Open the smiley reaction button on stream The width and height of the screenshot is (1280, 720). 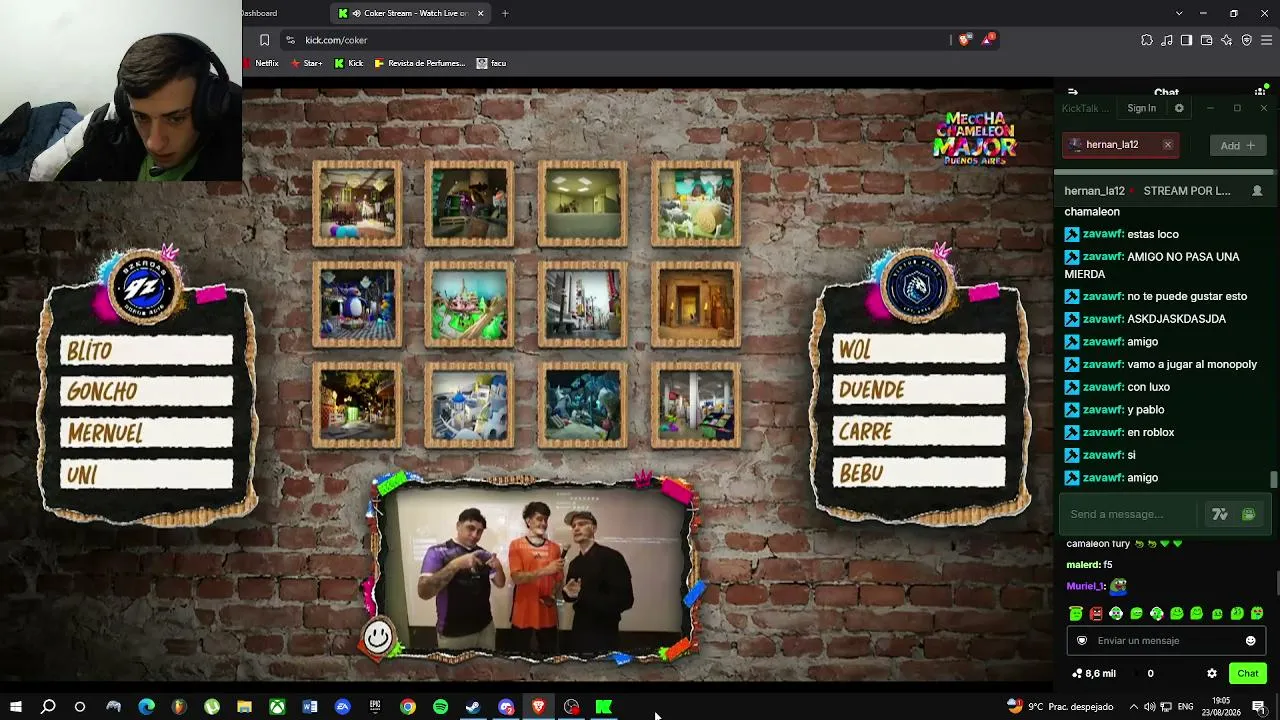(x=378, y=636)
